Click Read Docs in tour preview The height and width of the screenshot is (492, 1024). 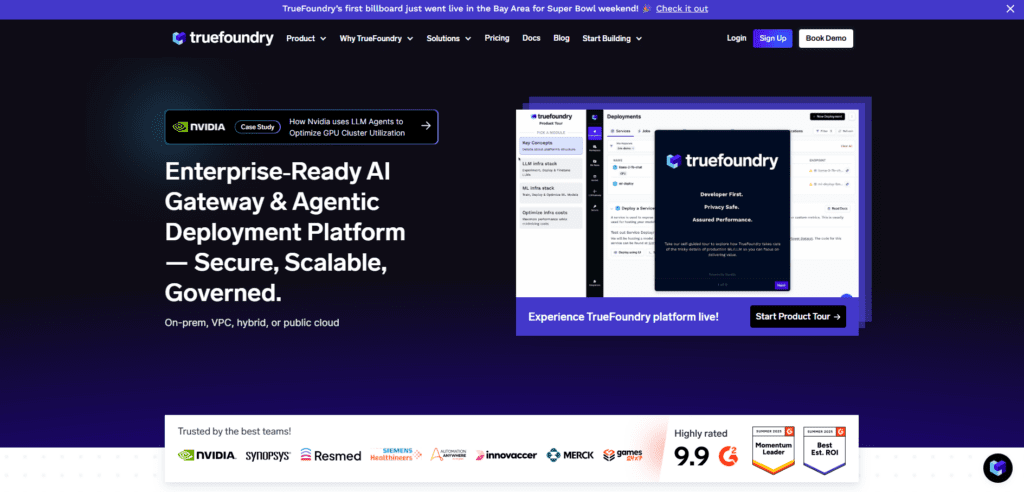[838, 208]
